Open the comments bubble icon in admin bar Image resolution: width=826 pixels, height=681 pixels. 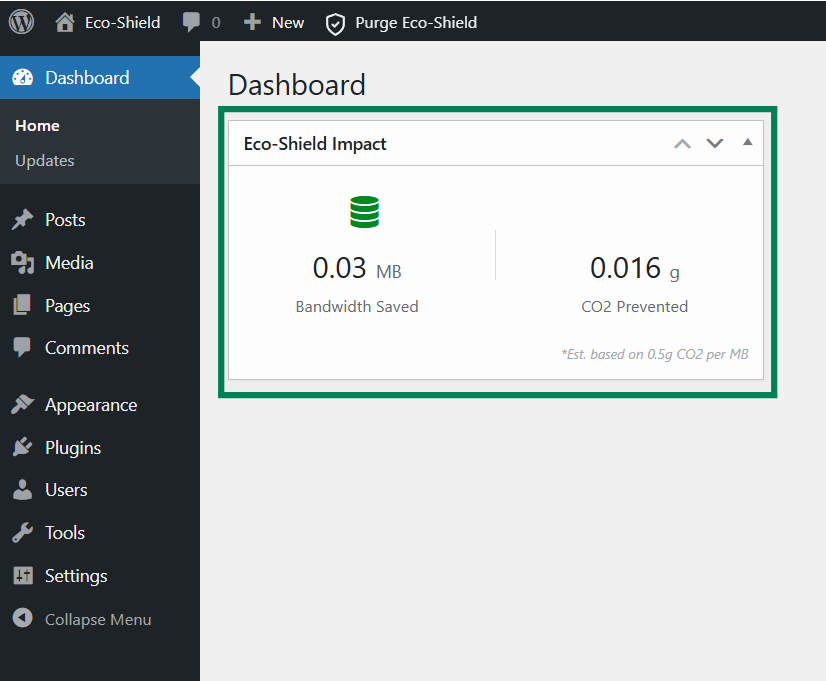[x=191, y=22]
